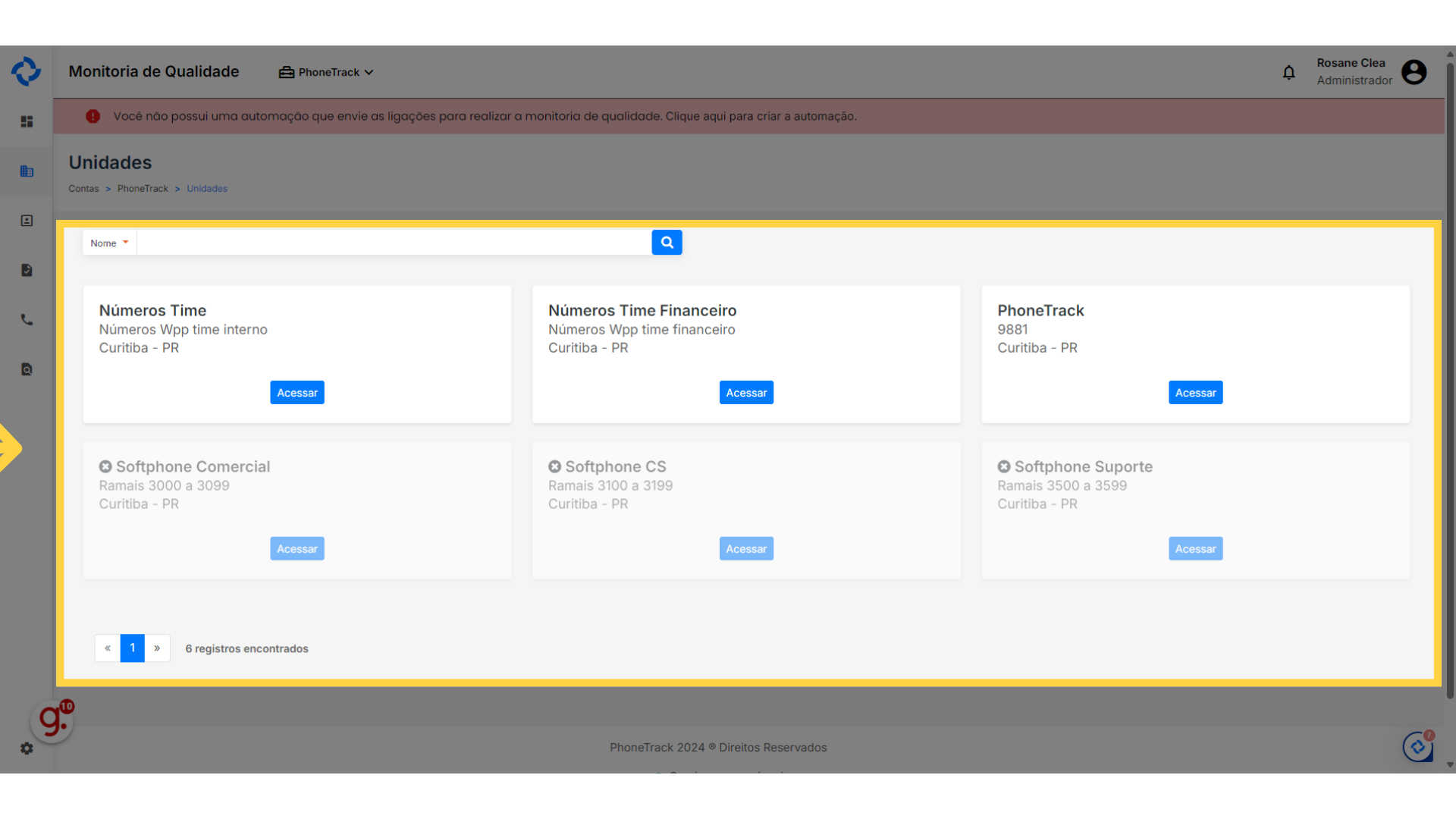Select page 1 in pagination
Image resolution: width=1456 pixels, height=819 pixels.
133,648
